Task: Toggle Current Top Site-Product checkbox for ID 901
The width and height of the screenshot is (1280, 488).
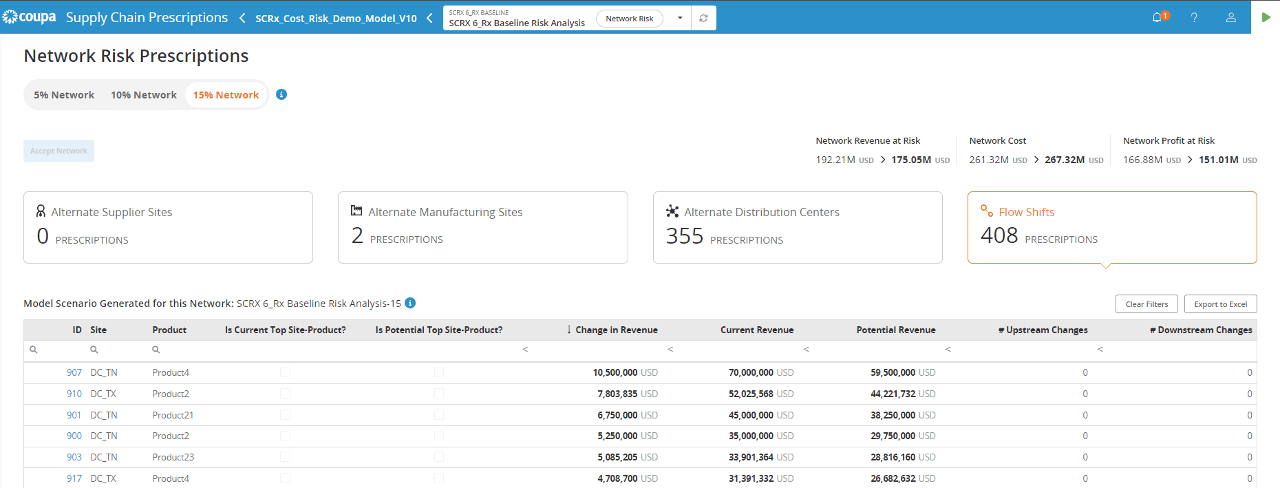Action: pos(286,415)
